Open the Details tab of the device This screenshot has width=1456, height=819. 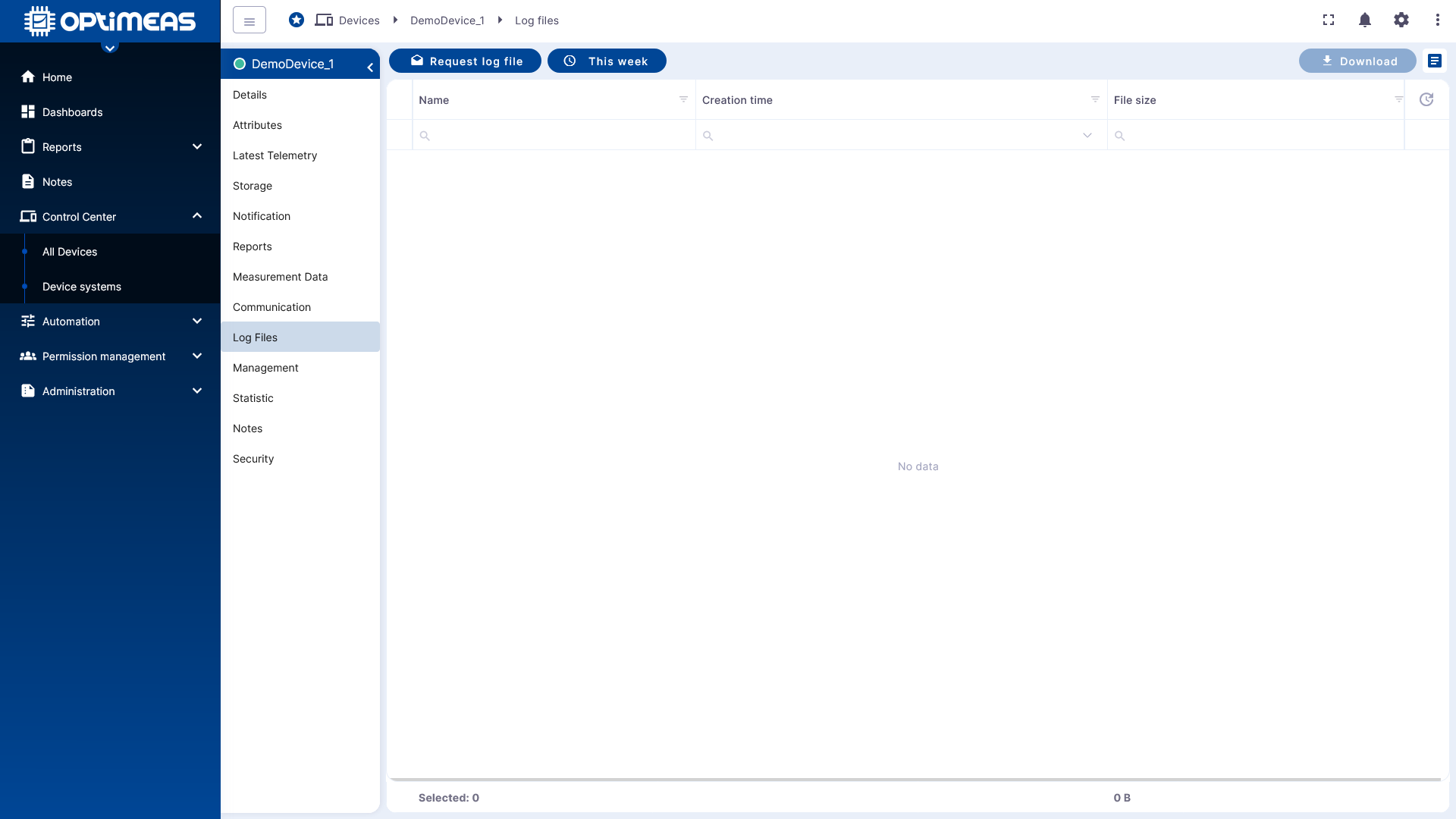pos(300,95)
